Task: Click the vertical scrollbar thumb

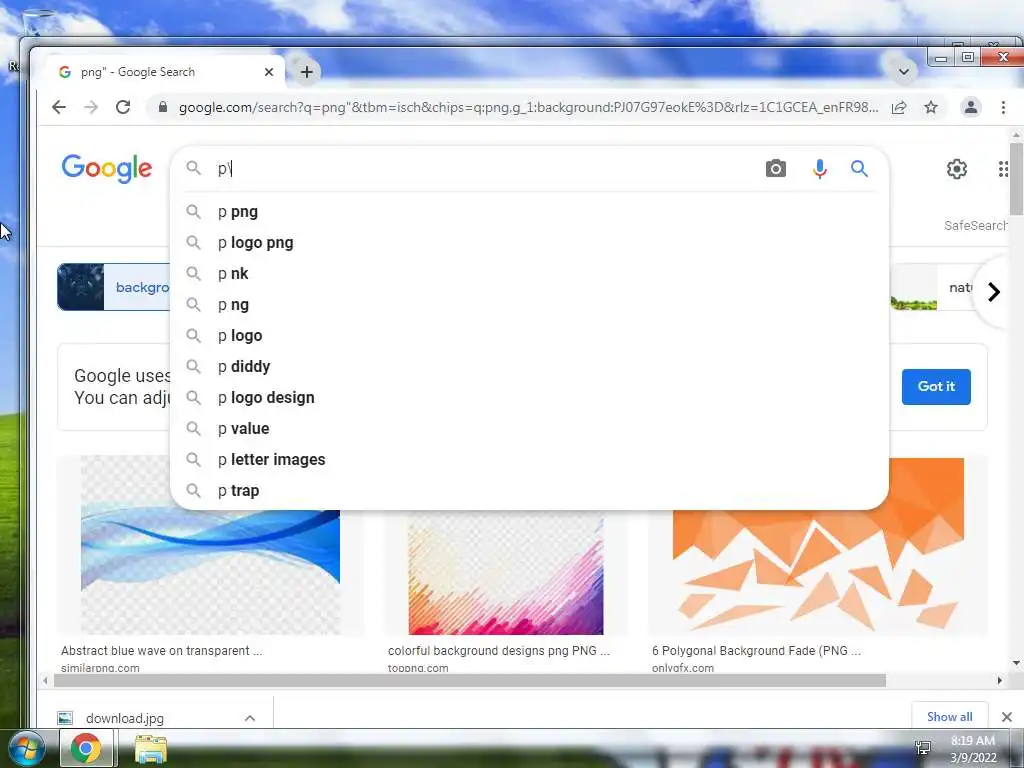Action: [x=1016, y=178]
